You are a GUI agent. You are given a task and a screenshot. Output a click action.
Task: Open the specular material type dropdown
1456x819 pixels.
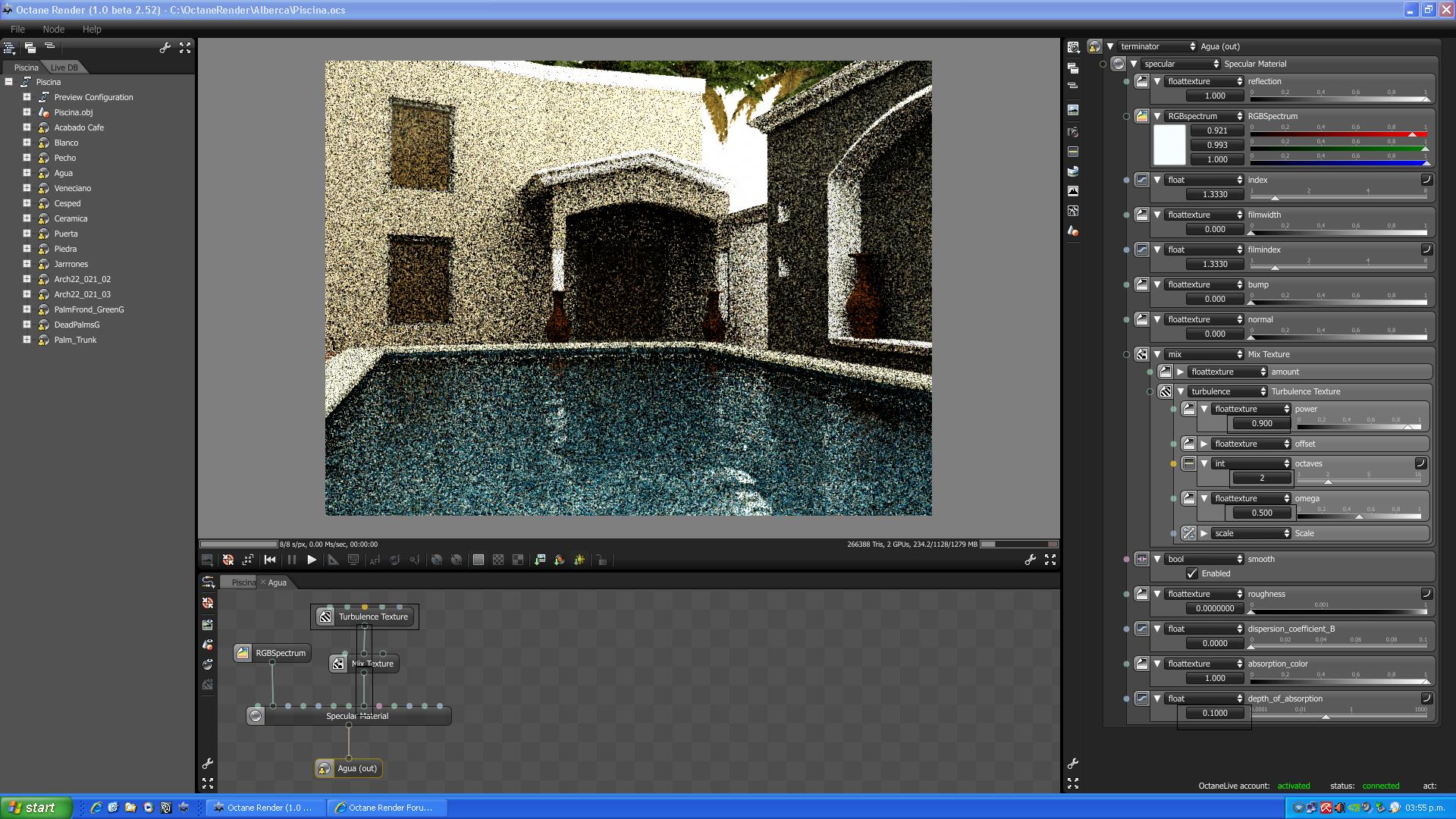1180,64
